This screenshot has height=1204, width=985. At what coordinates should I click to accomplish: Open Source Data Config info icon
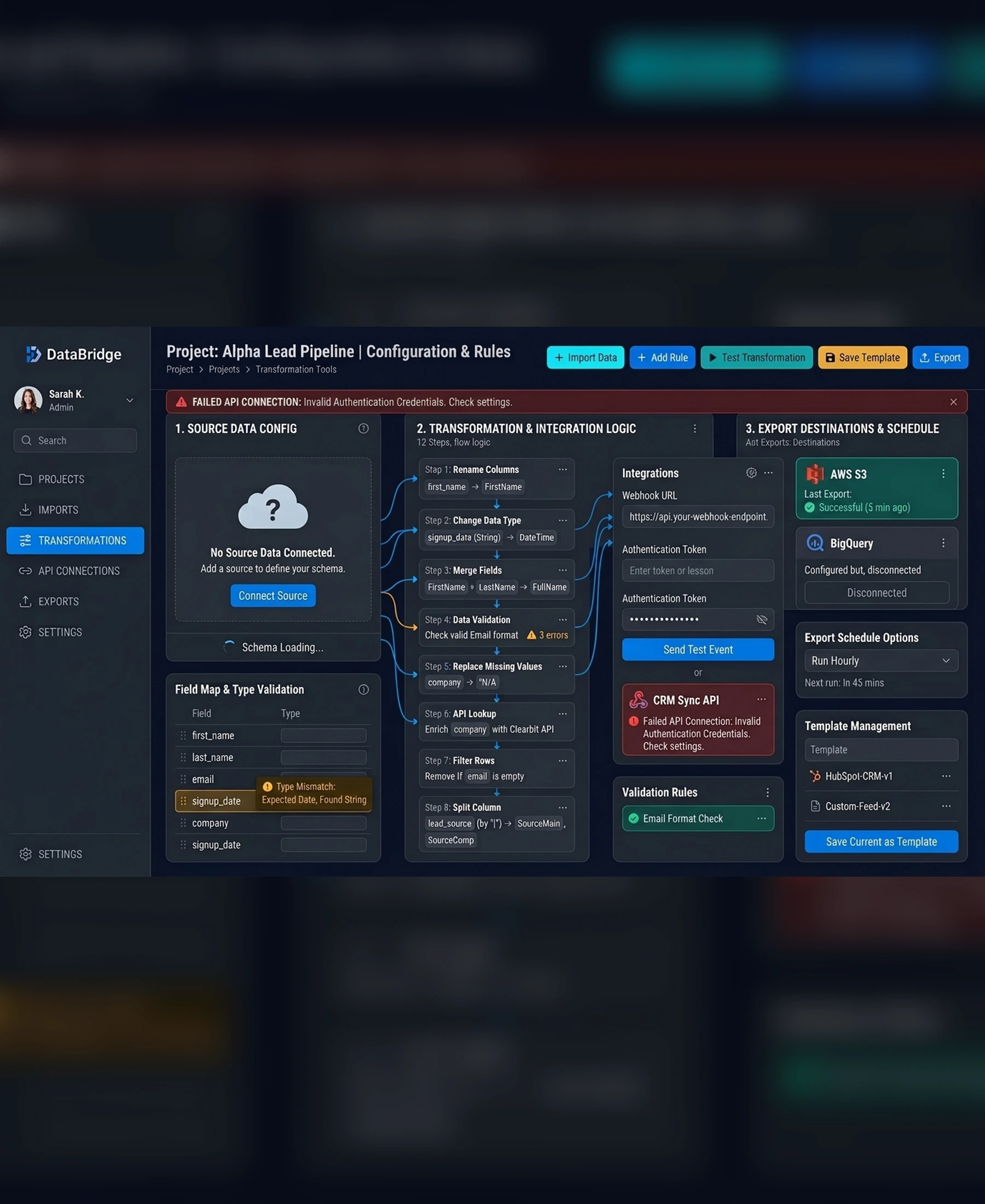point(363,429)
